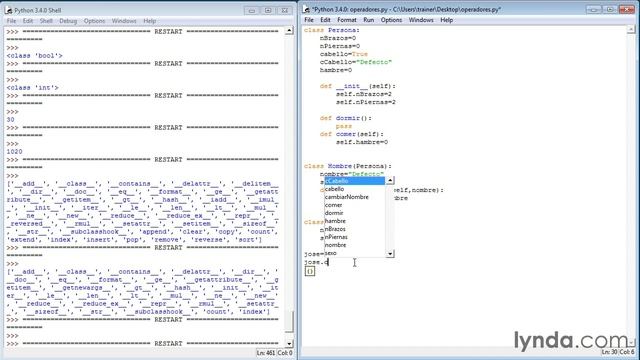Screen dimensions: 640x360
Task: Open Windows menu in operadores.py editor
Action: [x=421, y=20]
